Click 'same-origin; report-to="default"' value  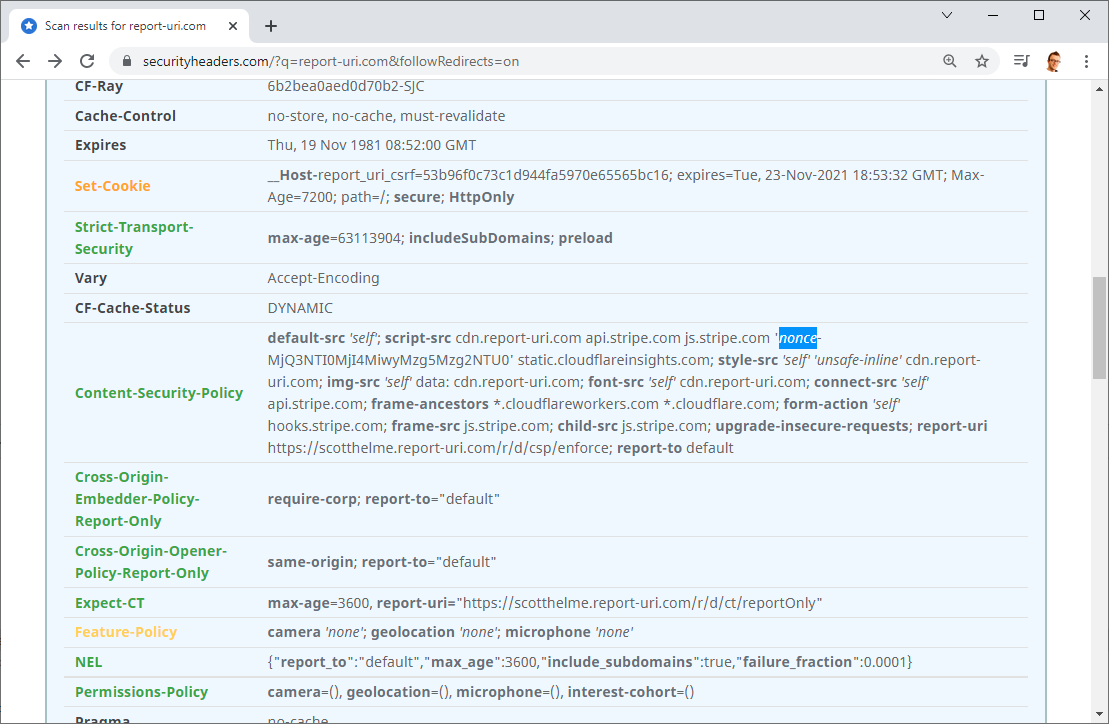pyautogui.click(x=382, y=562)
